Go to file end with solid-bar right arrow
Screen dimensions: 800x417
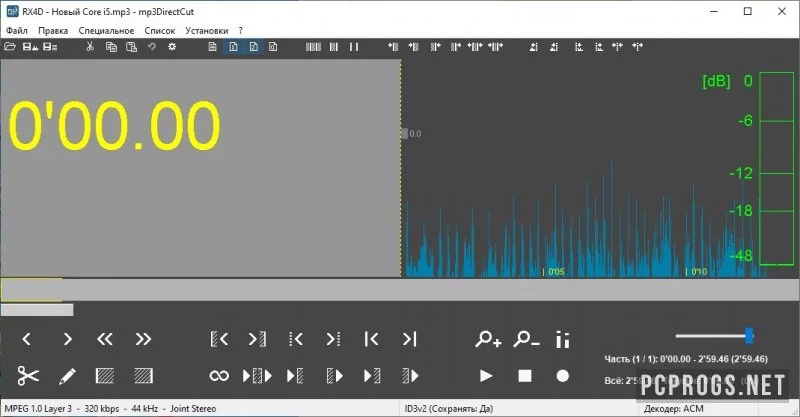pos(410,339)
